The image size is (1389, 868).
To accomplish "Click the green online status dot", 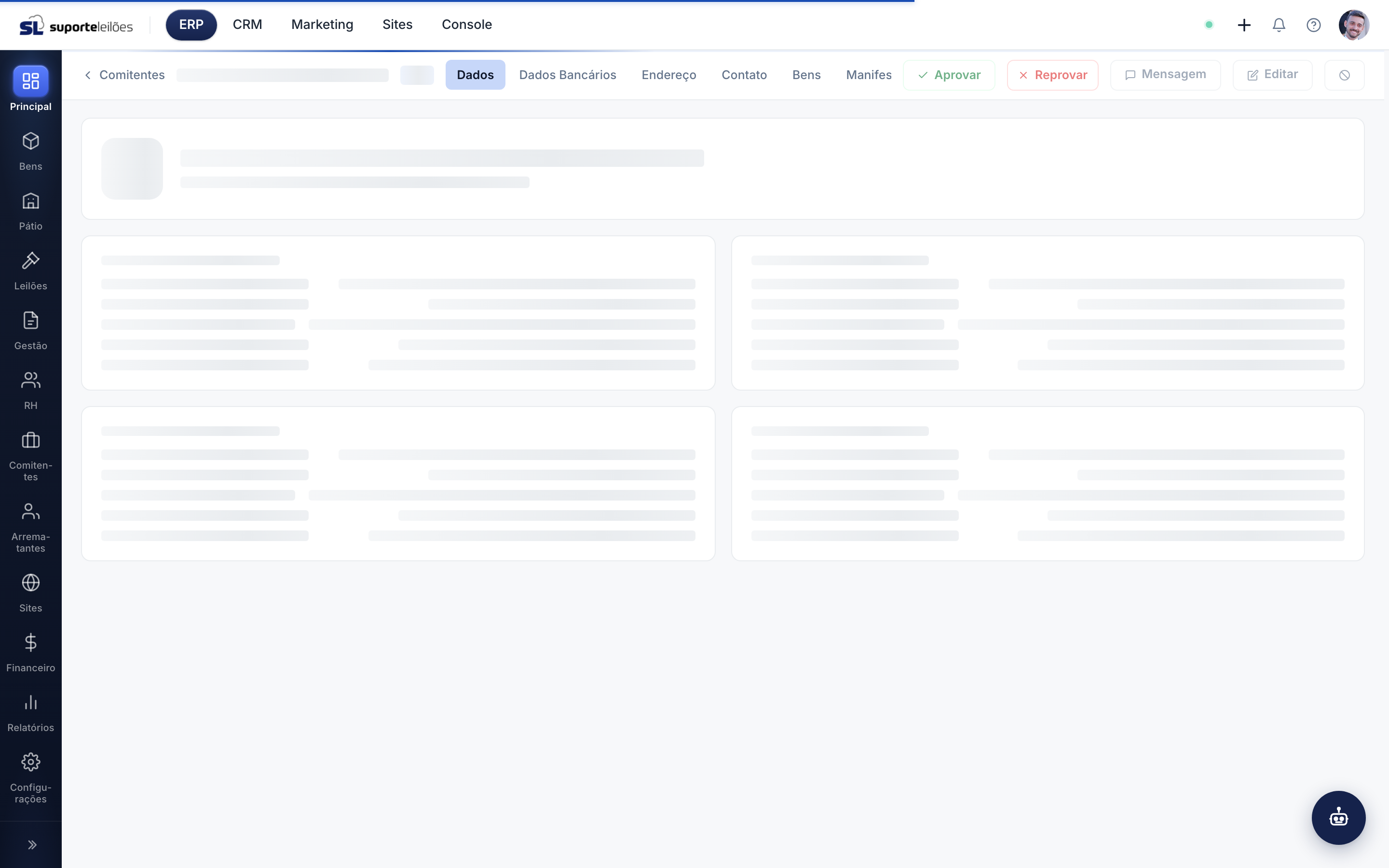I will [1209, 25].
